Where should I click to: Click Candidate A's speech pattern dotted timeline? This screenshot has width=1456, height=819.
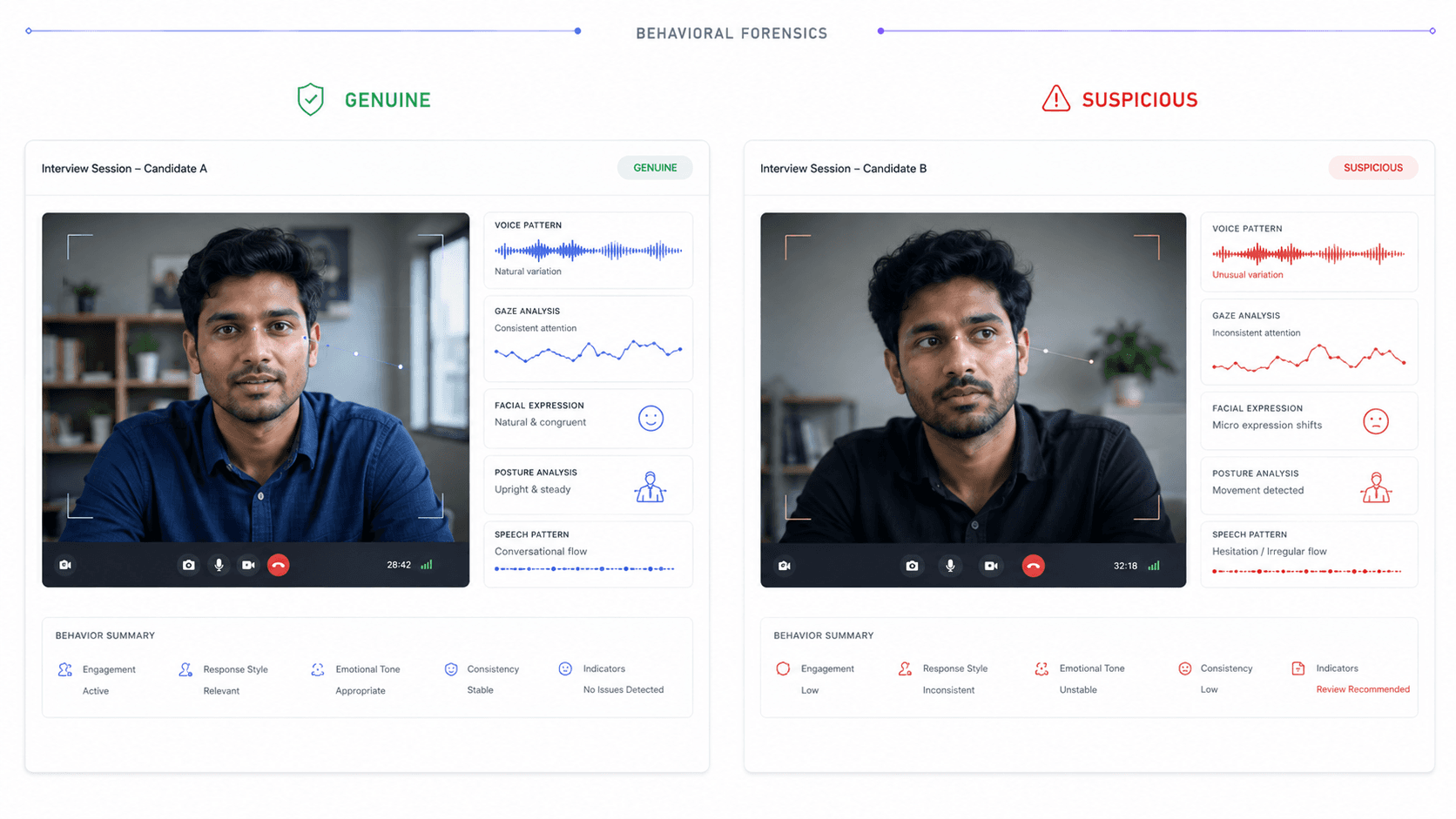point(585,569)
